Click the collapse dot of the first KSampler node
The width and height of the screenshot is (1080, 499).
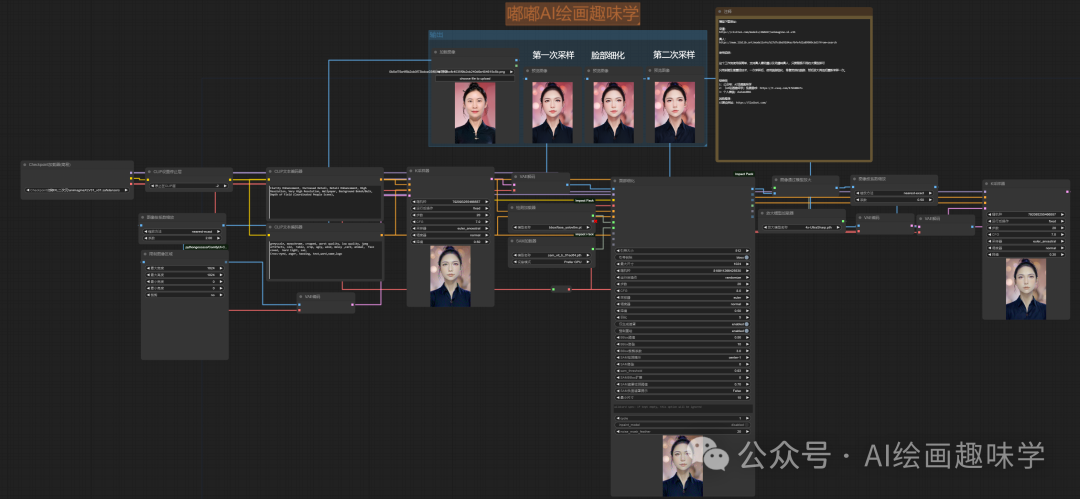click(411, 170)
